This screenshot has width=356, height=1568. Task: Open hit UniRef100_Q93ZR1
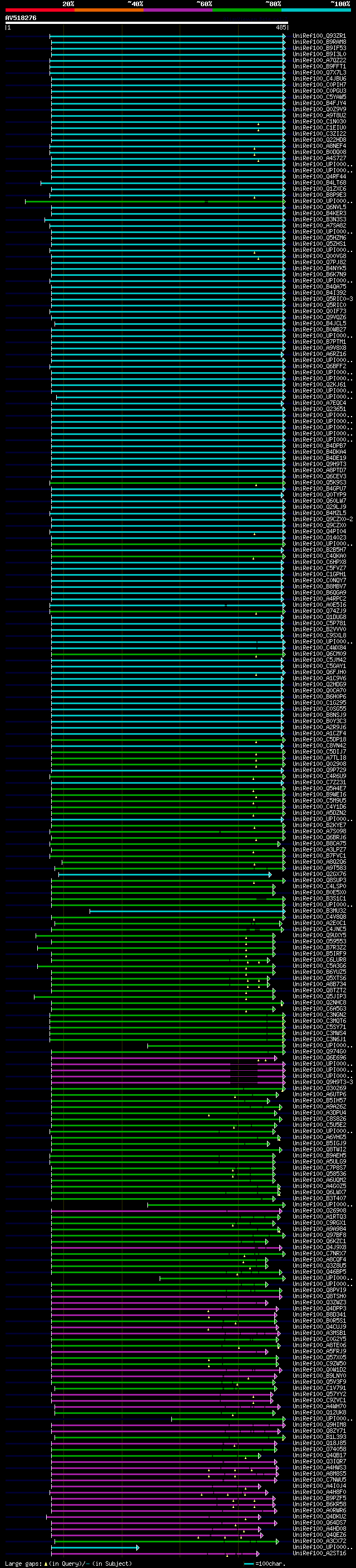(319, 36)
